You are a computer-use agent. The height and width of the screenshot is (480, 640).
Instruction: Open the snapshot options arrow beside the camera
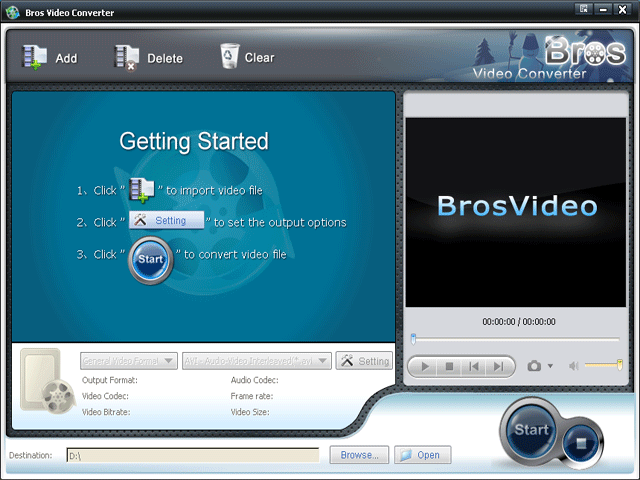pos(550,367)
